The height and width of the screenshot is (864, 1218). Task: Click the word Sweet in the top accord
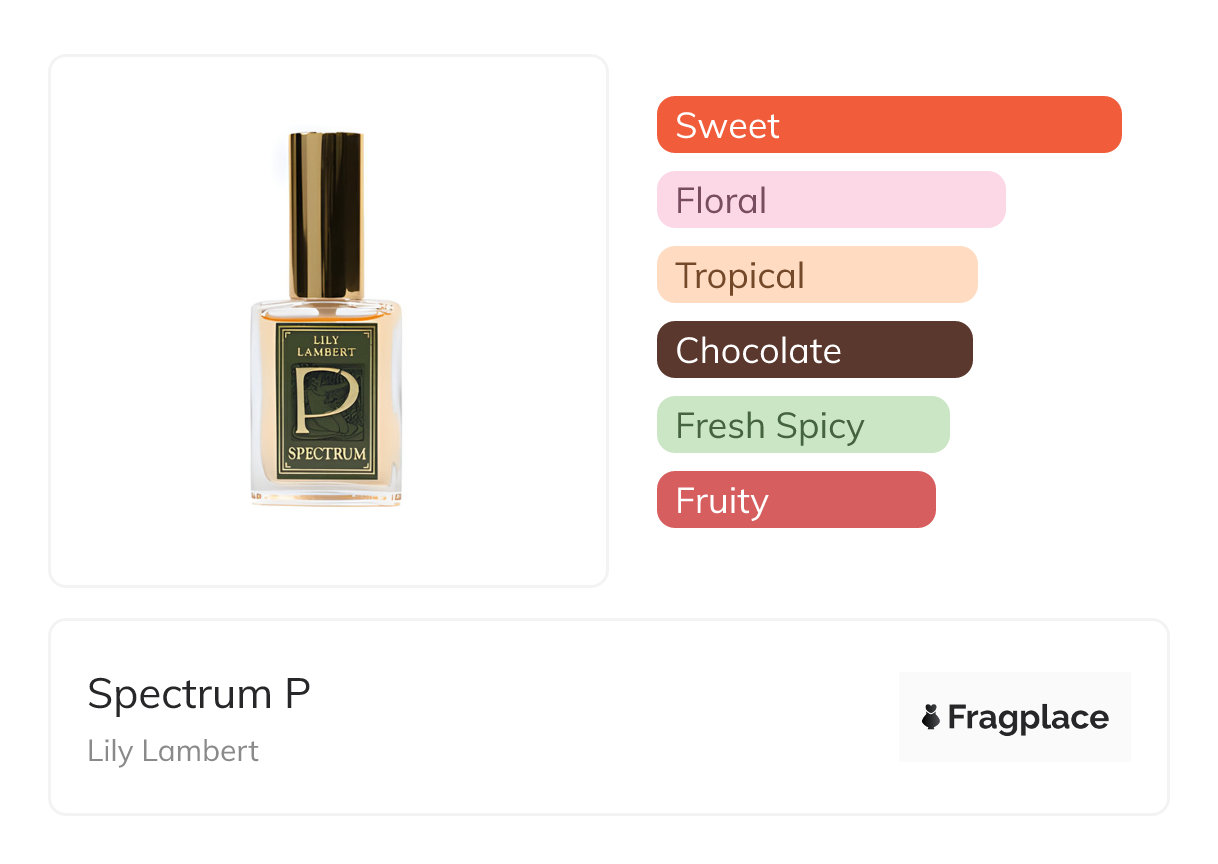(x=727, y=126)
